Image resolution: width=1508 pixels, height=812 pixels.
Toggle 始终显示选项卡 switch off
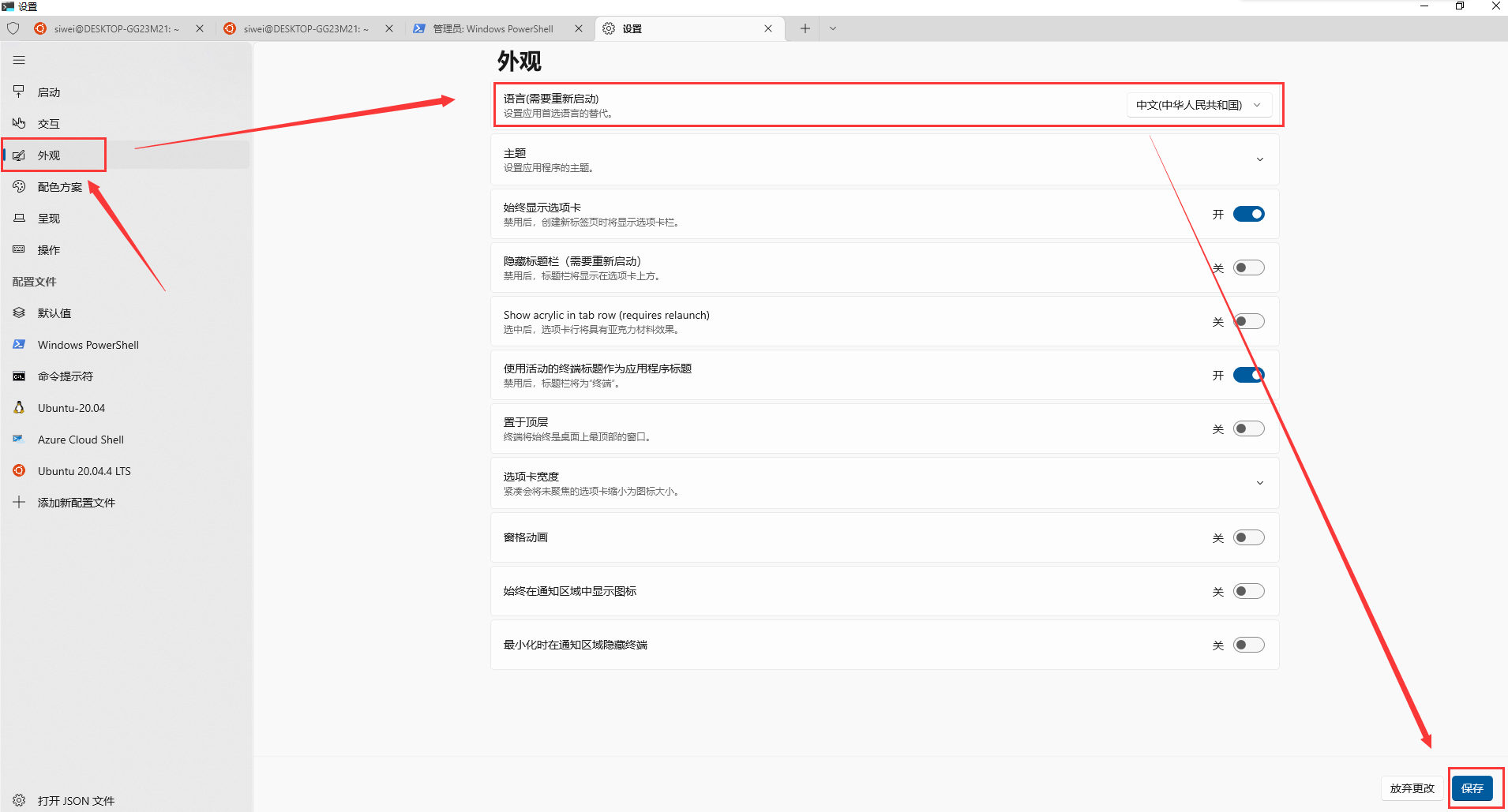click(1249, 214)
